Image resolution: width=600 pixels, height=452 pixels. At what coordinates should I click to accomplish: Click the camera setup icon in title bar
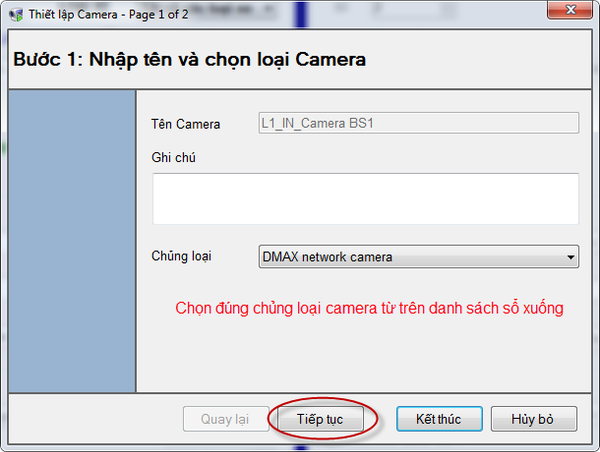pos(16,15)
